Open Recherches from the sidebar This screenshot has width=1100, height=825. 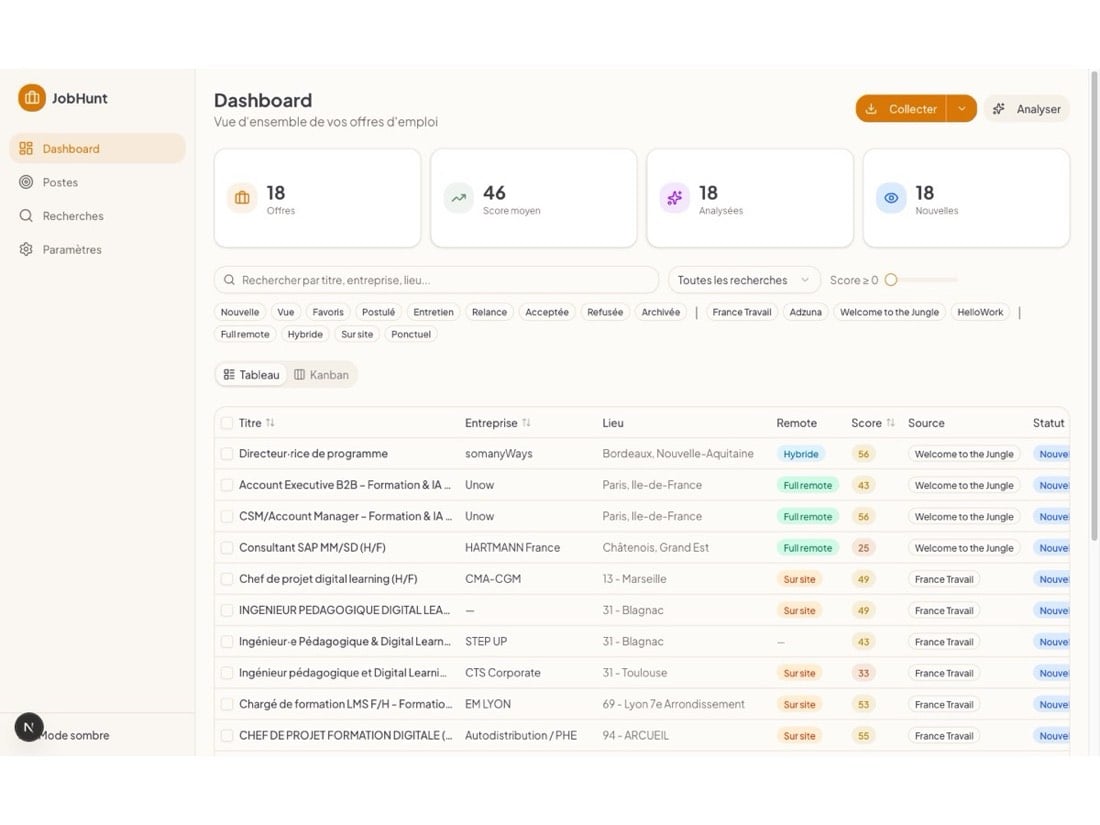coord(98,216)
